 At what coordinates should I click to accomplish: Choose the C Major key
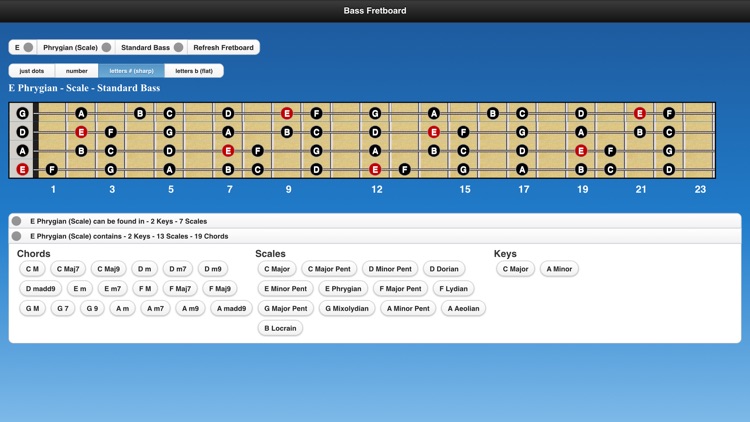(515, 269)
